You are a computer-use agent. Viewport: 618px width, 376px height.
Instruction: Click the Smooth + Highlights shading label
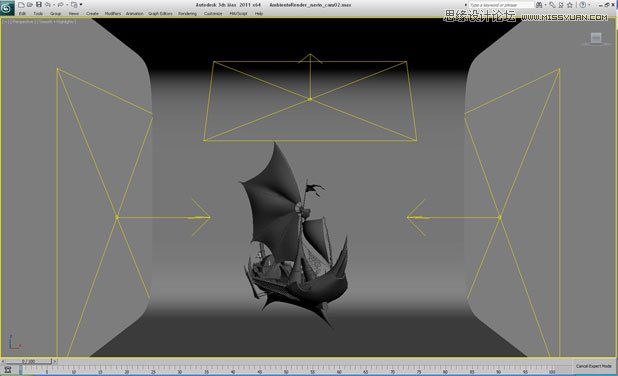[x=57, y=22]
